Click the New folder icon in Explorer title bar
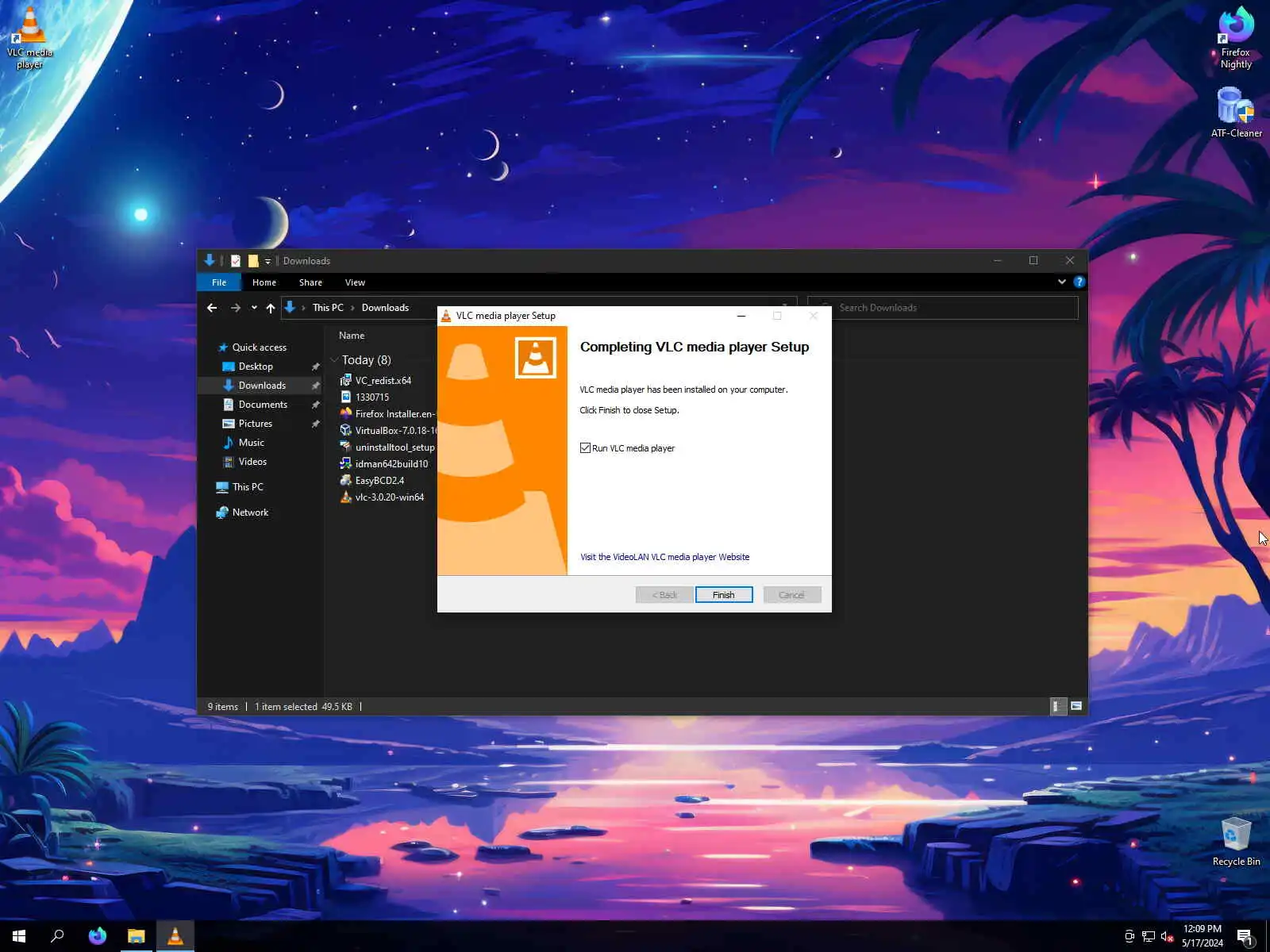Viewport: 1270px width, 952px height. (x=253, y=260)
